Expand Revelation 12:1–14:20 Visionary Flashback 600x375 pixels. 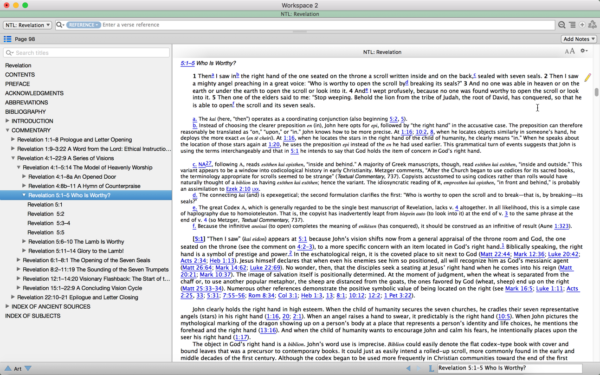tap(18, 279)
